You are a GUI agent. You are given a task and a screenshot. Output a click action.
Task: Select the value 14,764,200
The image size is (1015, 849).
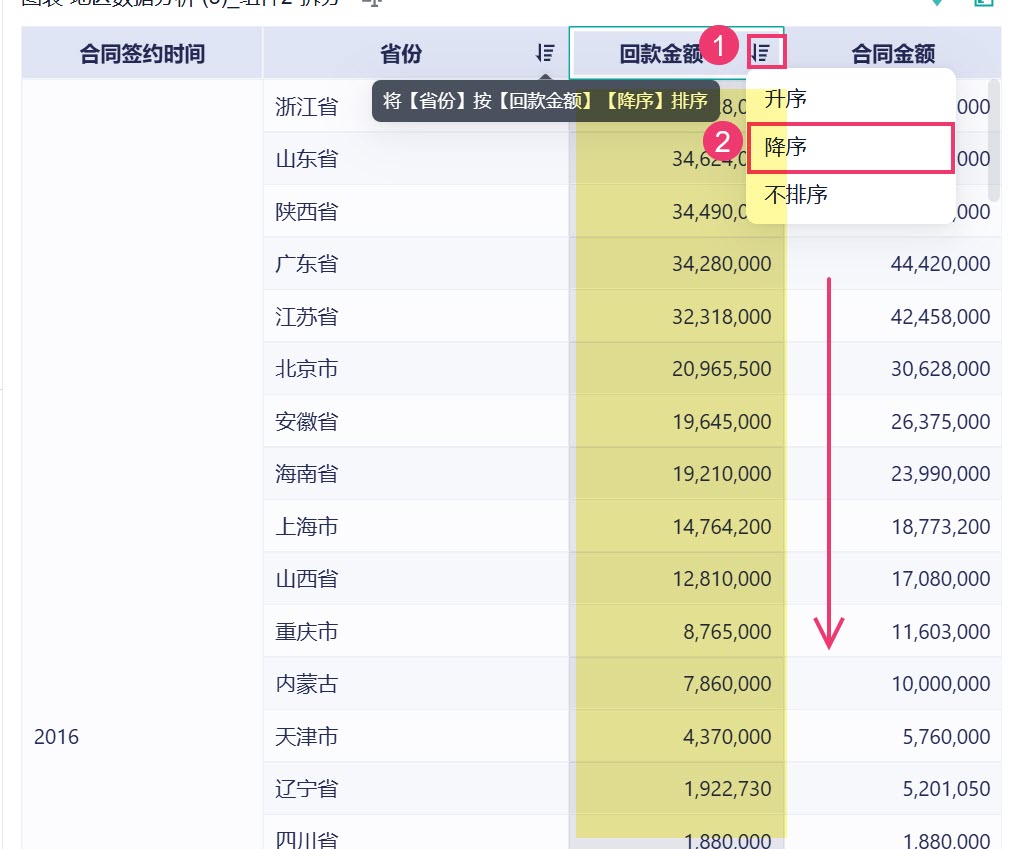coord(721,526)
